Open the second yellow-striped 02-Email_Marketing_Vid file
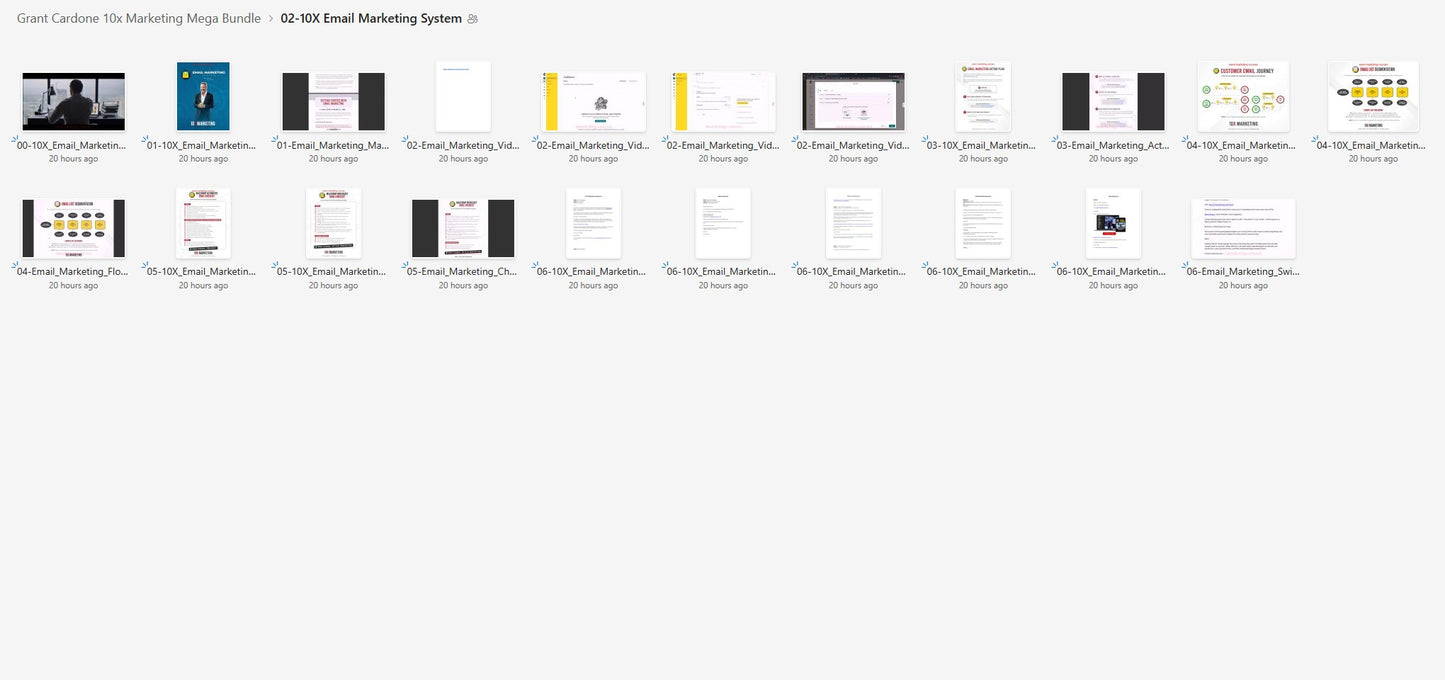The width and height of the screenshot is (1445, 680). click(723, 97)
